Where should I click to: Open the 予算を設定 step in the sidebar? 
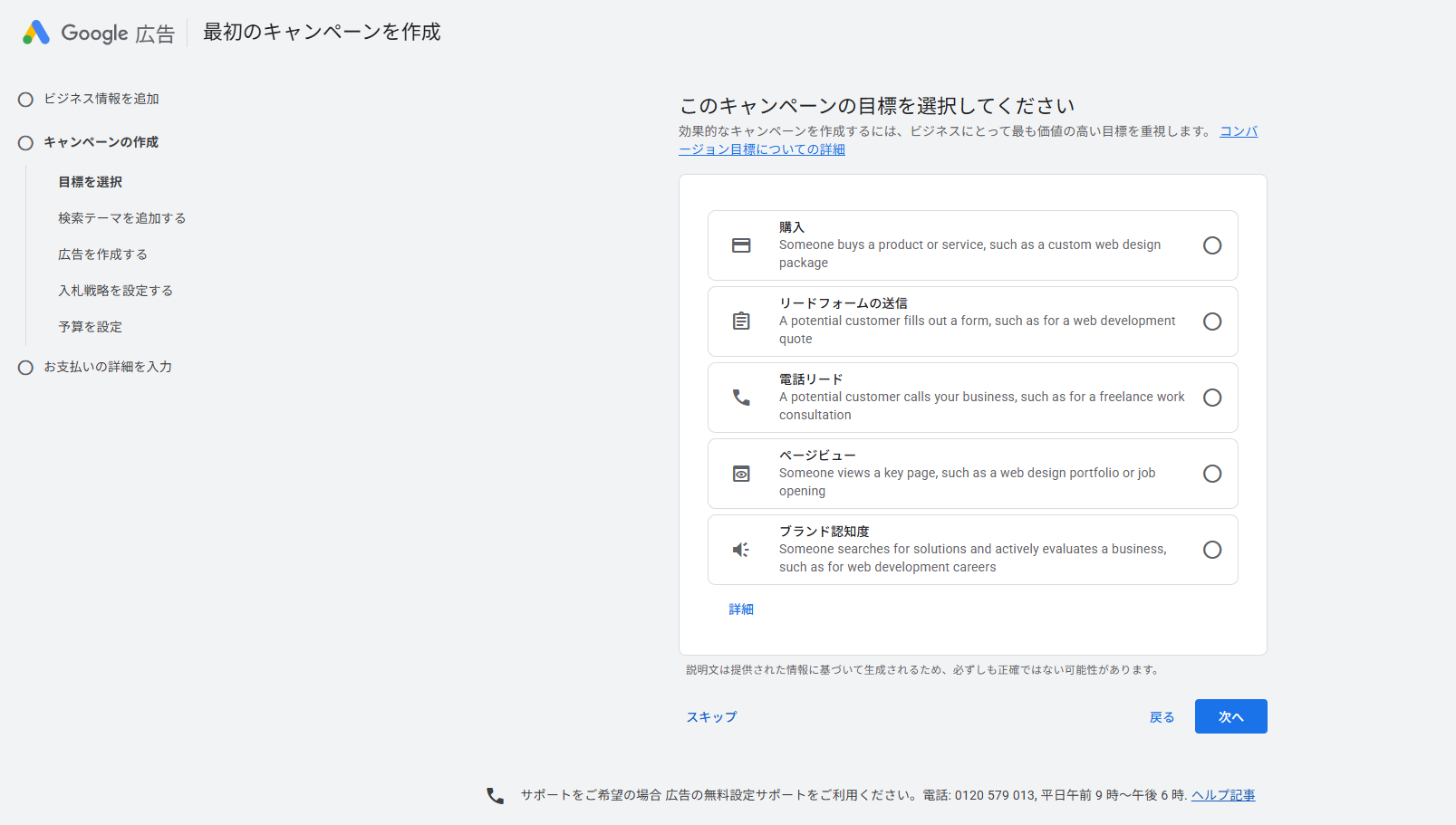pos(91,326)
